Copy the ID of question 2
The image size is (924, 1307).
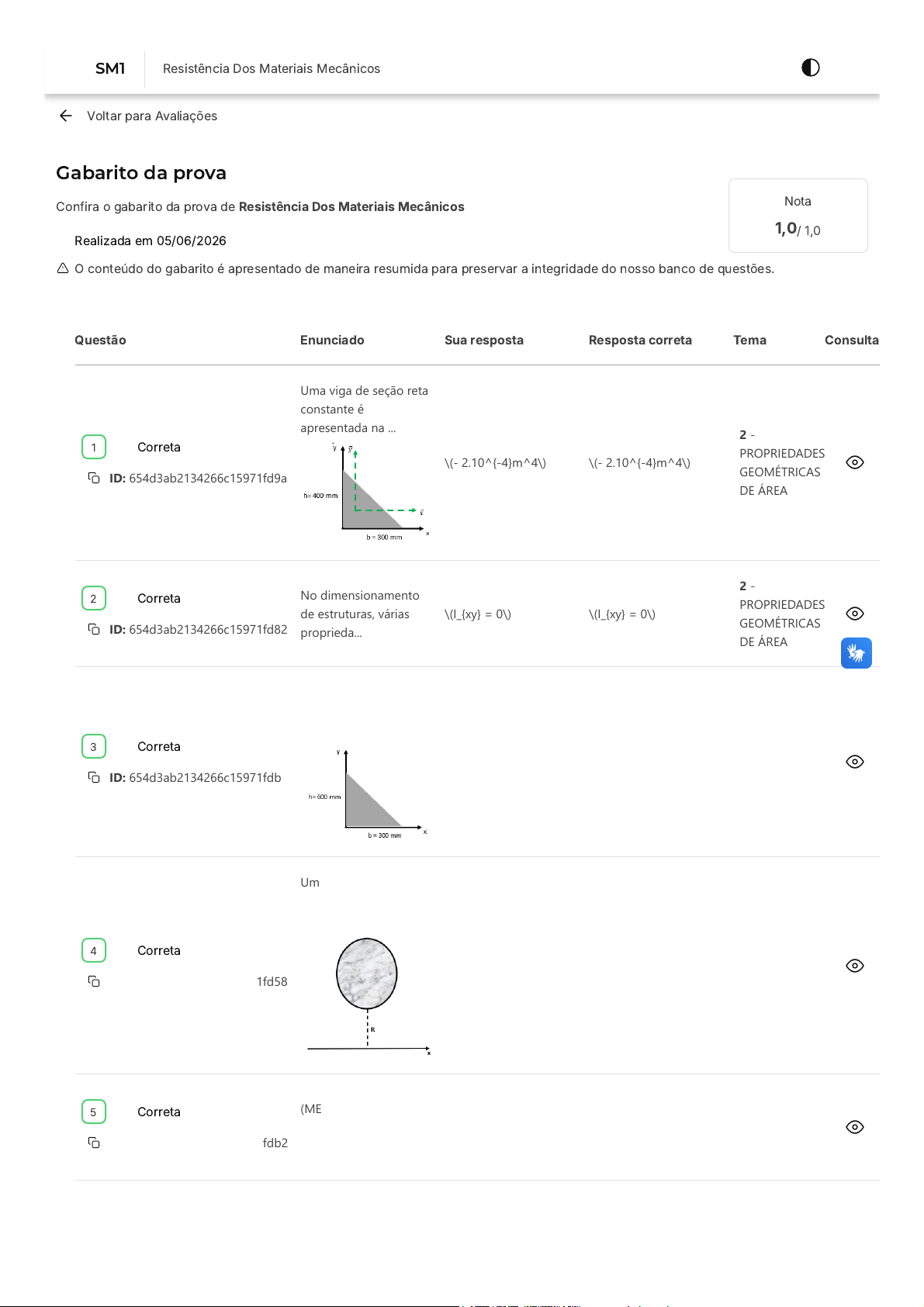tap(94, 629)
